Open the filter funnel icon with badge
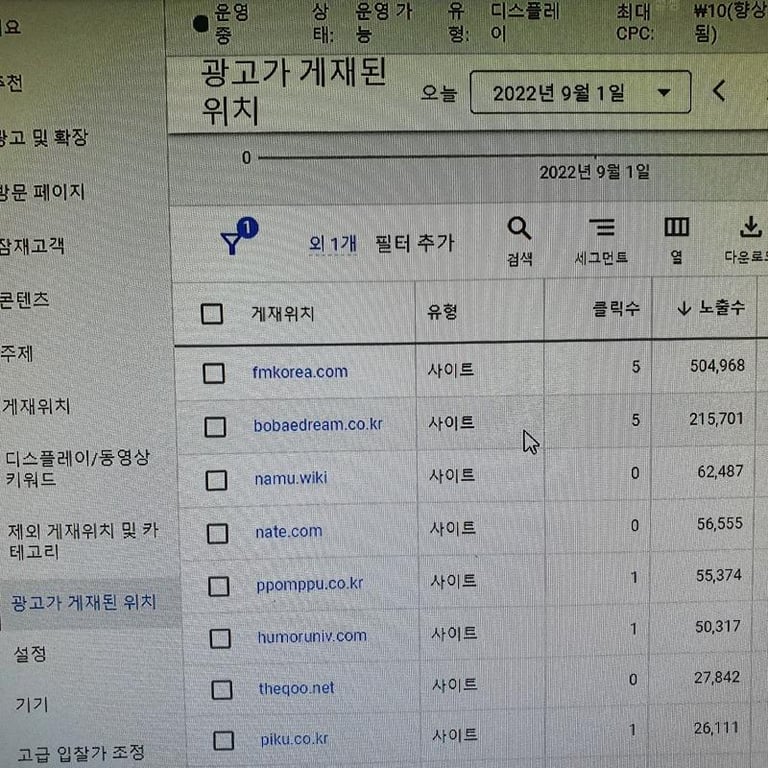This screenshot has height=768, width=768. [x=239, y=236]
